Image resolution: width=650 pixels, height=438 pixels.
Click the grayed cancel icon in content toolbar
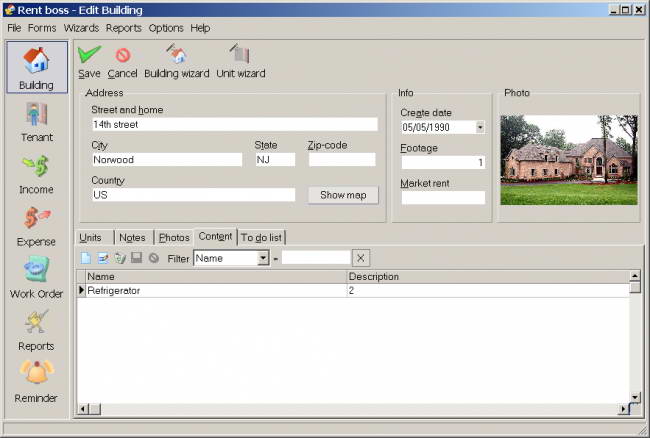[154, 258]
